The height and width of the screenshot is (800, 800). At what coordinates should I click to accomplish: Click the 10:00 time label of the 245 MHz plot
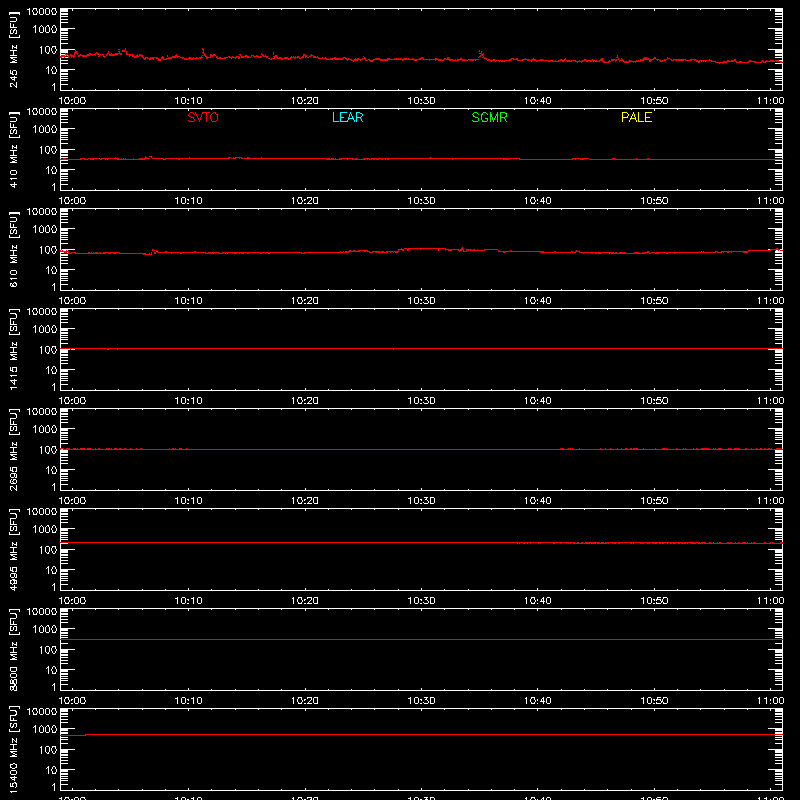tap(72, 101)
